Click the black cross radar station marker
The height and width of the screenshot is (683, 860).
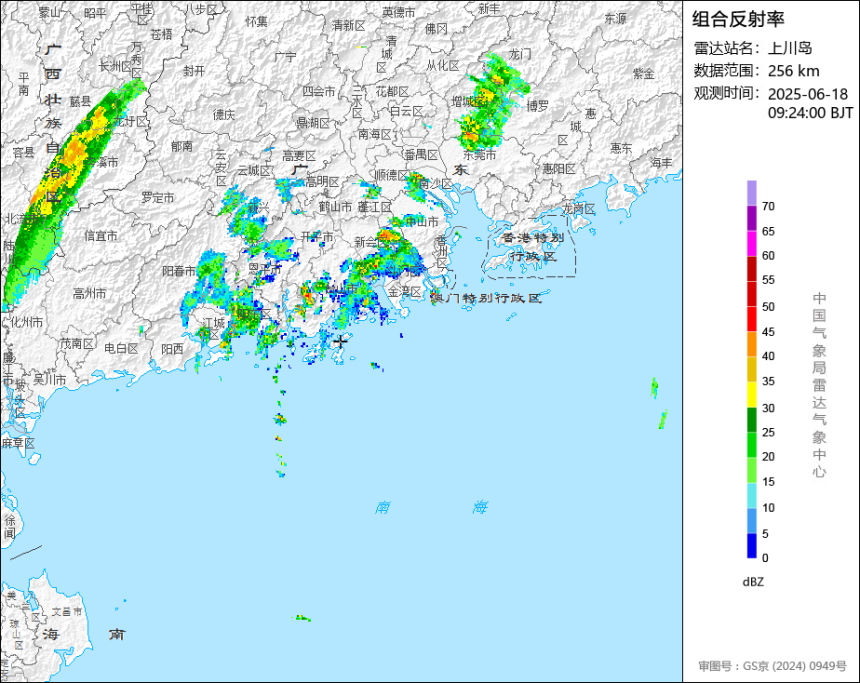pos(341,341)
